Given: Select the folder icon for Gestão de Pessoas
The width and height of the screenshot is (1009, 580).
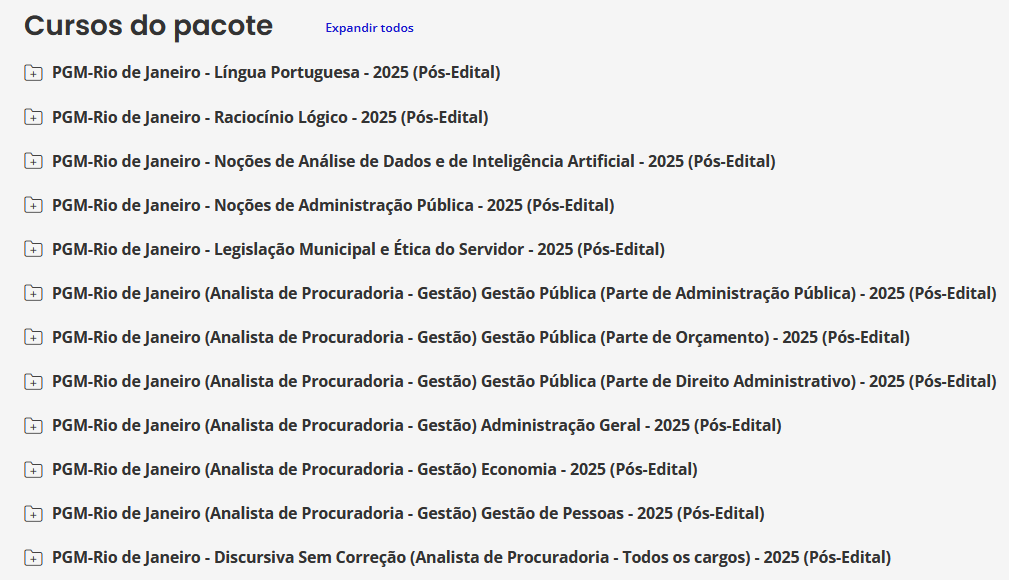Looking at the screenshot, I should click(33, 513).
